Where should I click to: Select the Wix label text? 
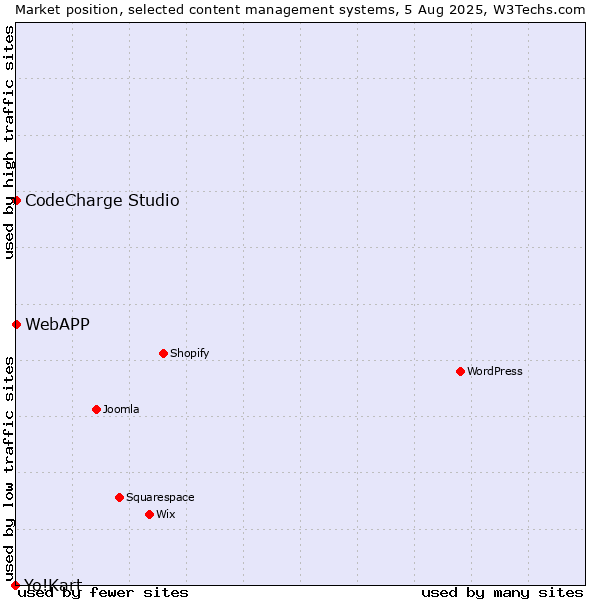tap(166, 514)
